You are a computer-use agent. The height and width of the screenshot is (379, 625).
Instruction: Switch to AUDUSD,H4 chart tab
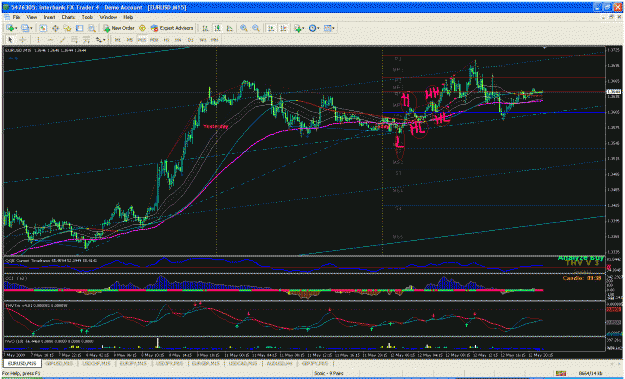278,364
